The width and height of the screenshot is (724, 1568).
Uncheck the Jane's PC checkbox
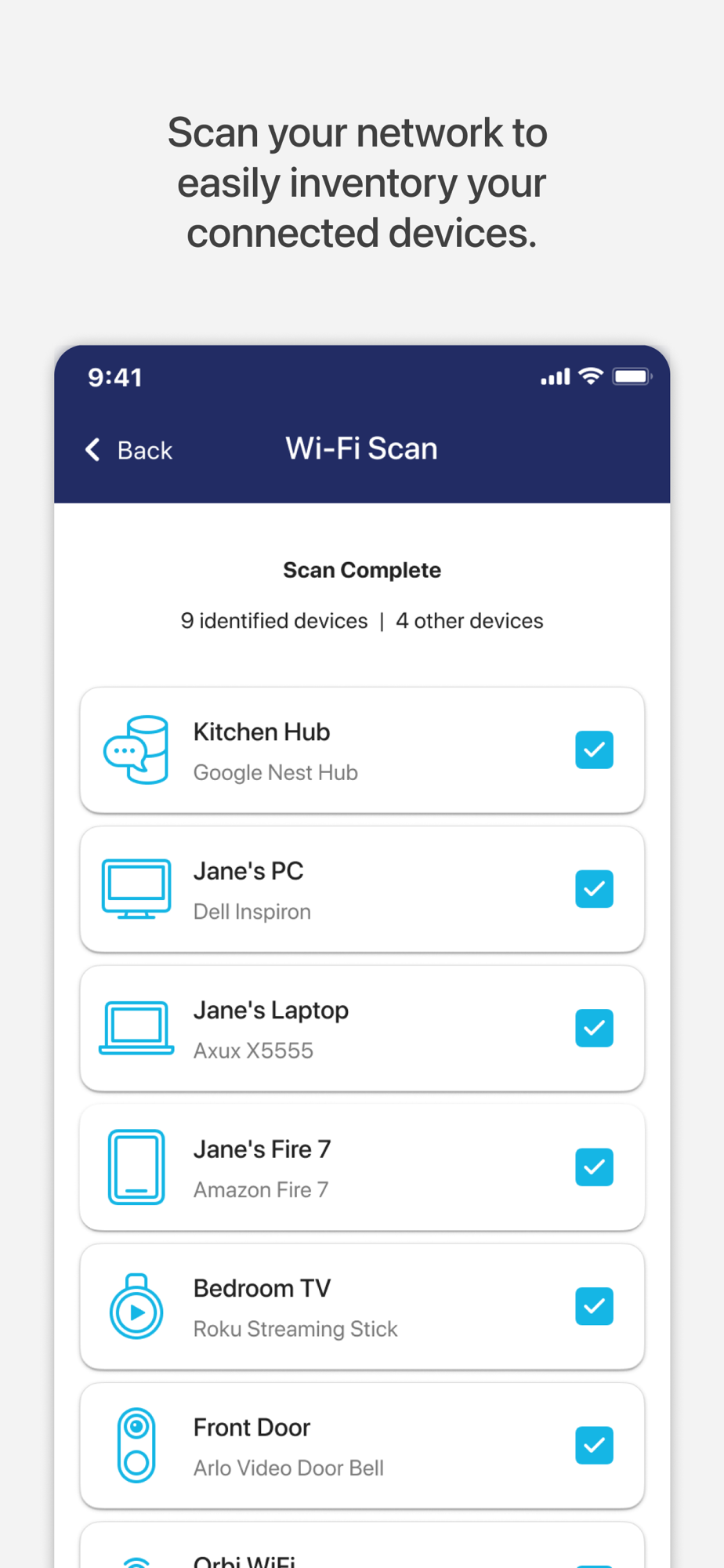click(x=594, y=889)
